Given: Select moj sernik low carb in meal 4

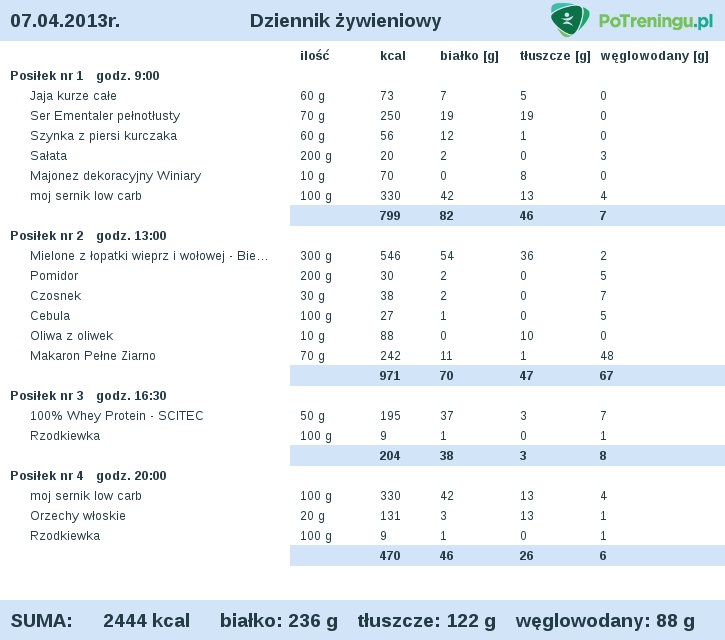Looking at the screenshot, I should click(86, 496).
